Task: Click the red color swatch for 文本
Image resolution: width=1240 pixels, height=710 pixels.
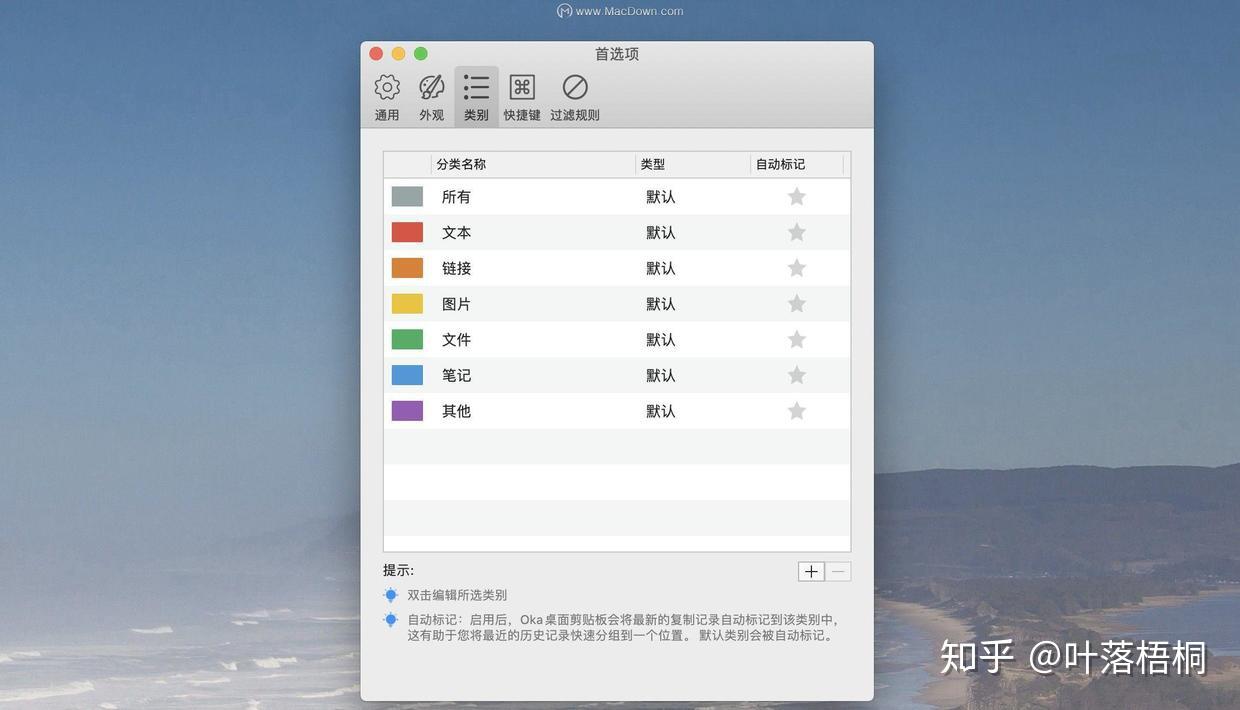Action: pos(407,232)
